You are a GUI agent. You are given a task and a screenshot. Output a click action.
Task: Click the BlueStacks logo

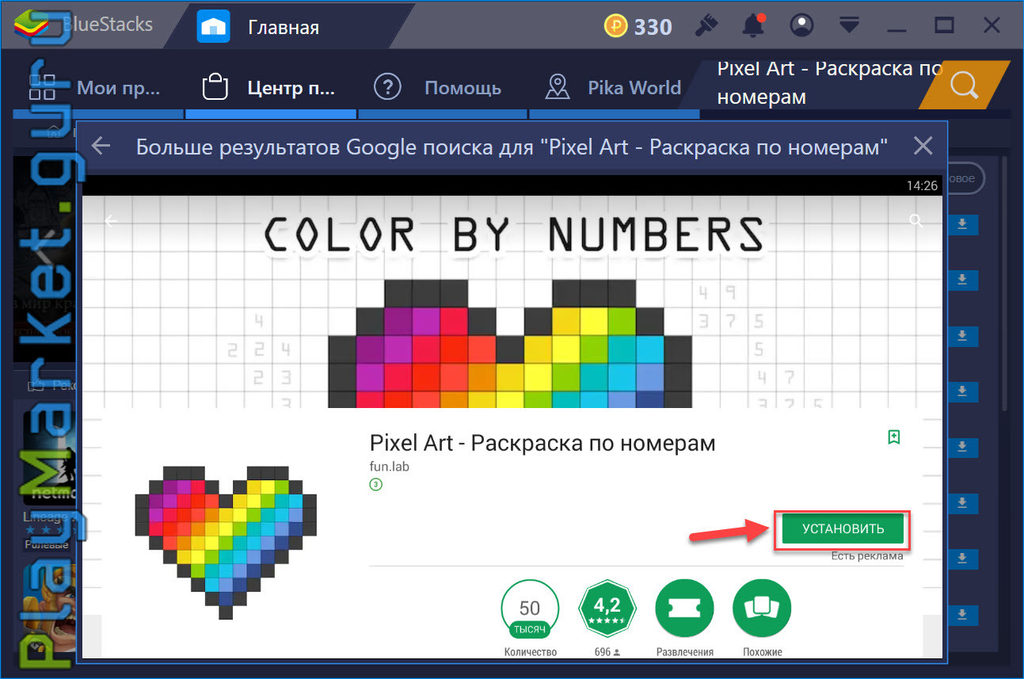(31, 25)
